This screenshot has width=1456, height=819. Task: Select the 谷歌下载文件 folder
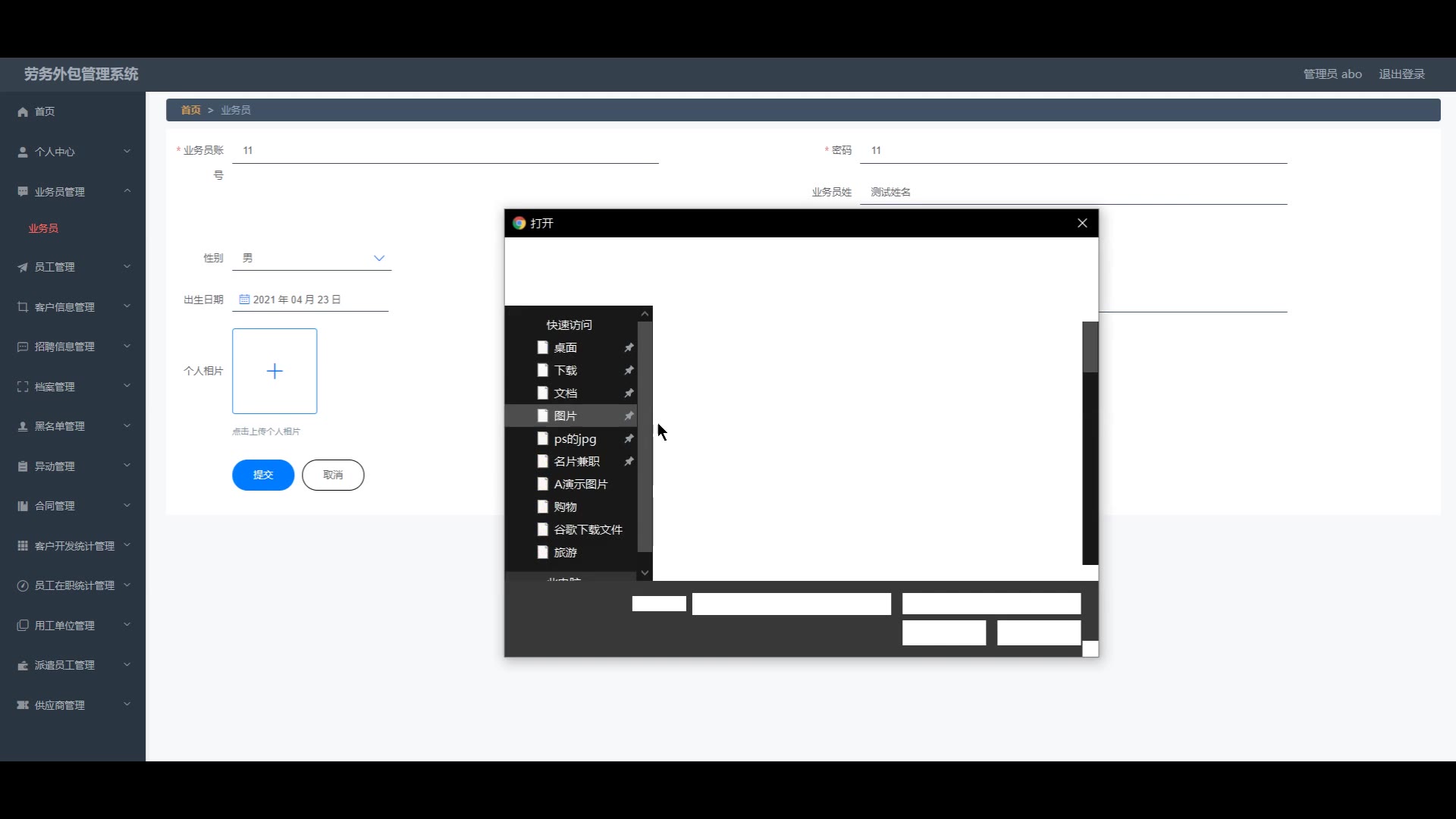click(x=588, y=529)
